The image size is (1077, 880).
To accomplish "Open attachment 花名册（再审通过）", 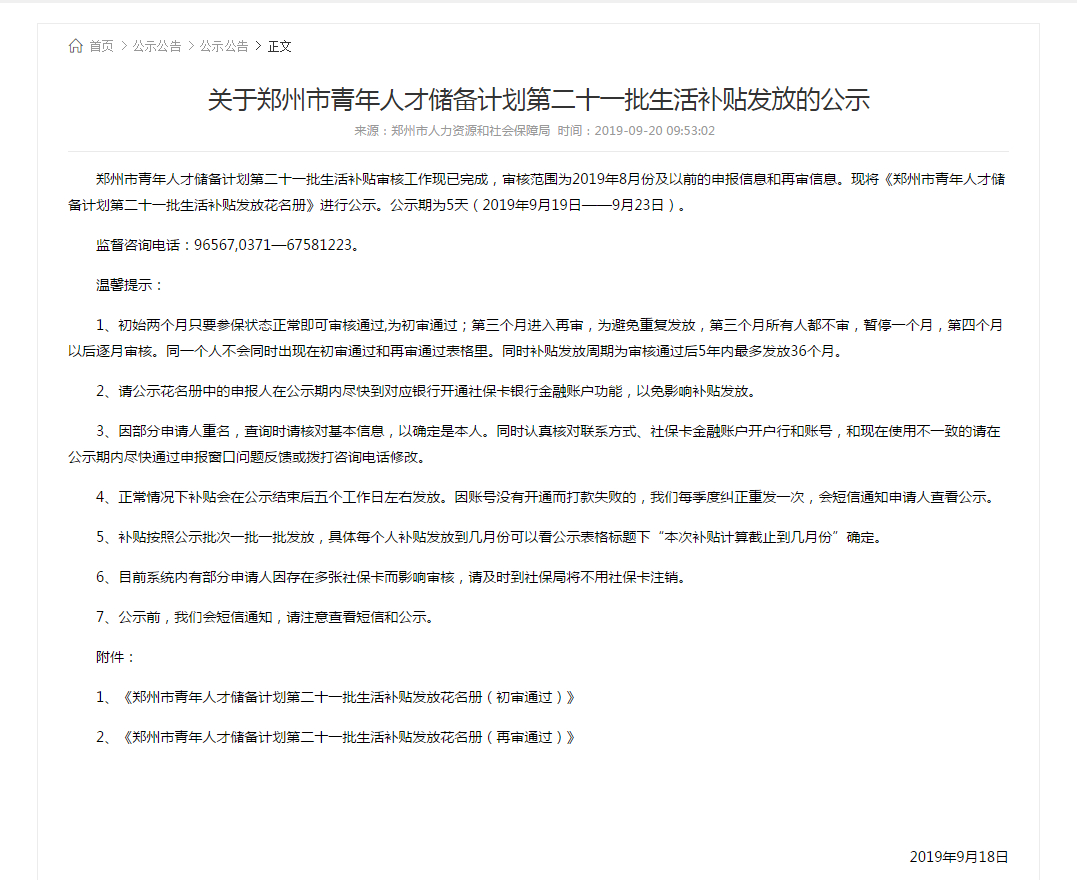I will pyautogui.click(x=348, y=737).
